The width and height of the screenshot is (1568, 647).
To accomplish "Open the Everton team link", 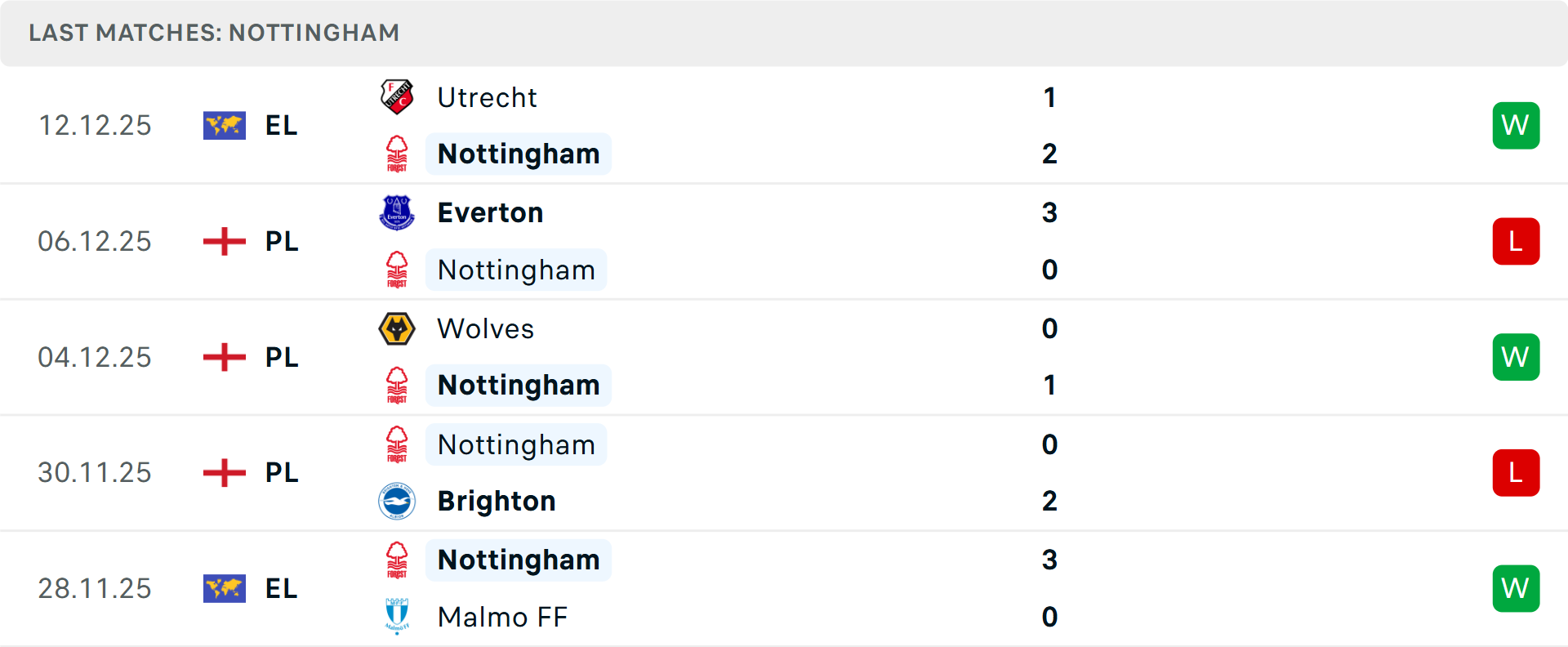I will [x=490, y=212].
